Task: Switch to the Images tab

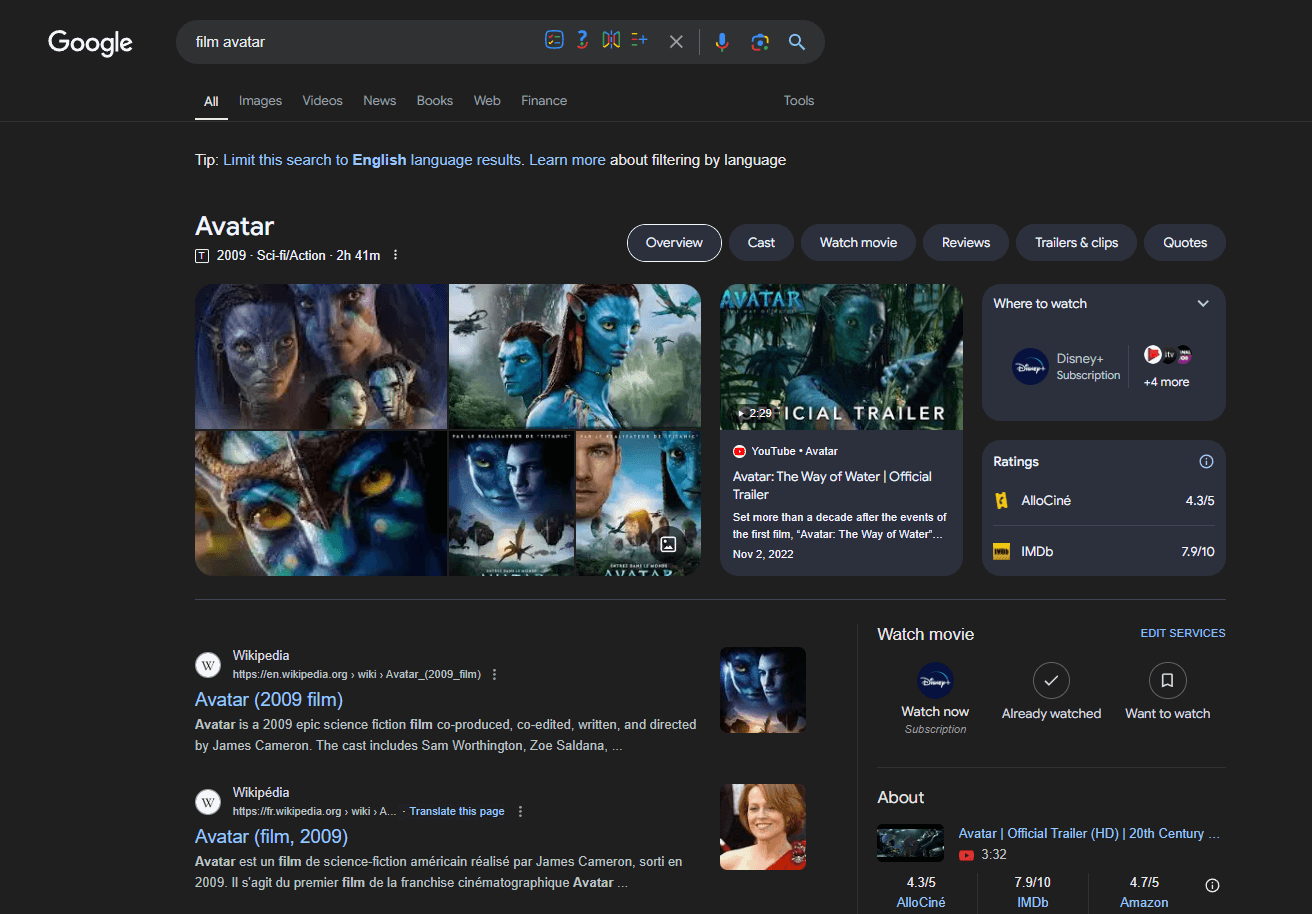Action: pos(260,100)
